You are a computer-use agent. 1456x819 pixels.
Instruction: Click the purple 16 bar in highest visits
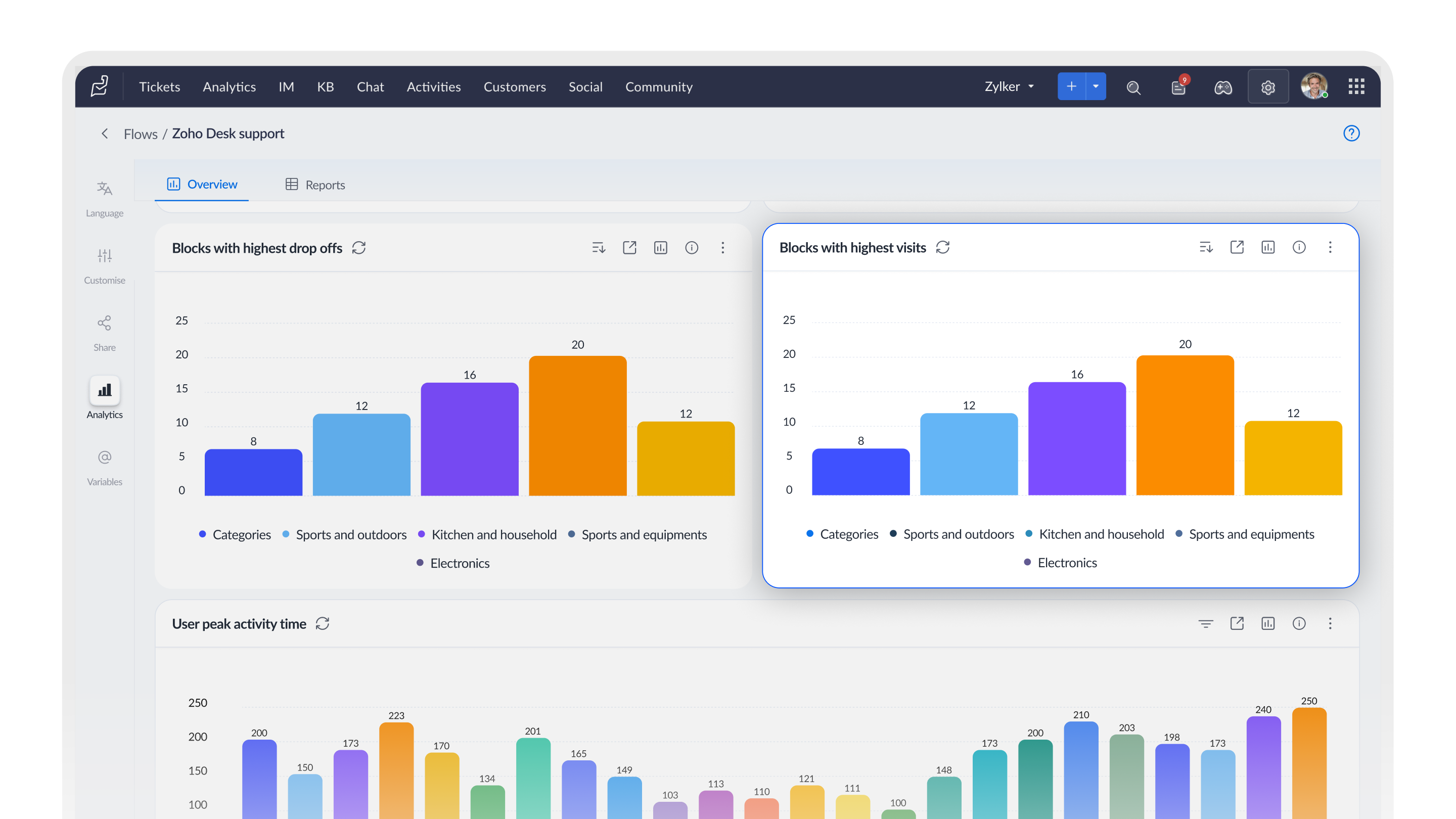coord(1077,439)
